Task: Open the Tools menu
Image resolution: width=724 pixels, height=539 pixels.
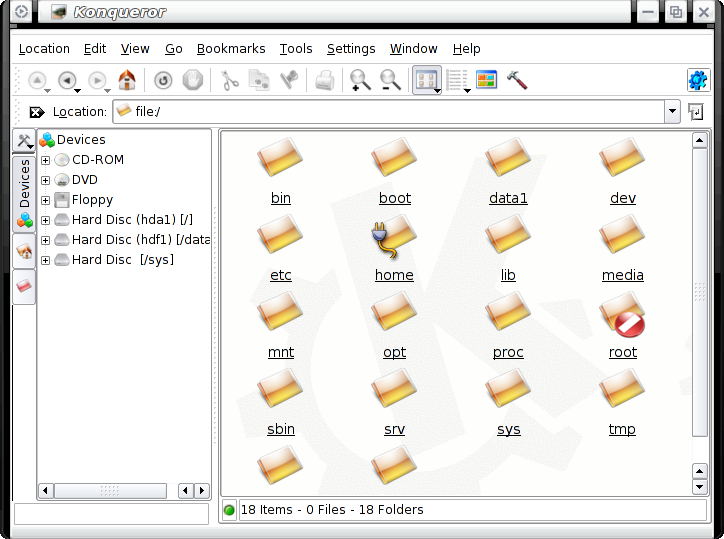Action: [296, 48]
